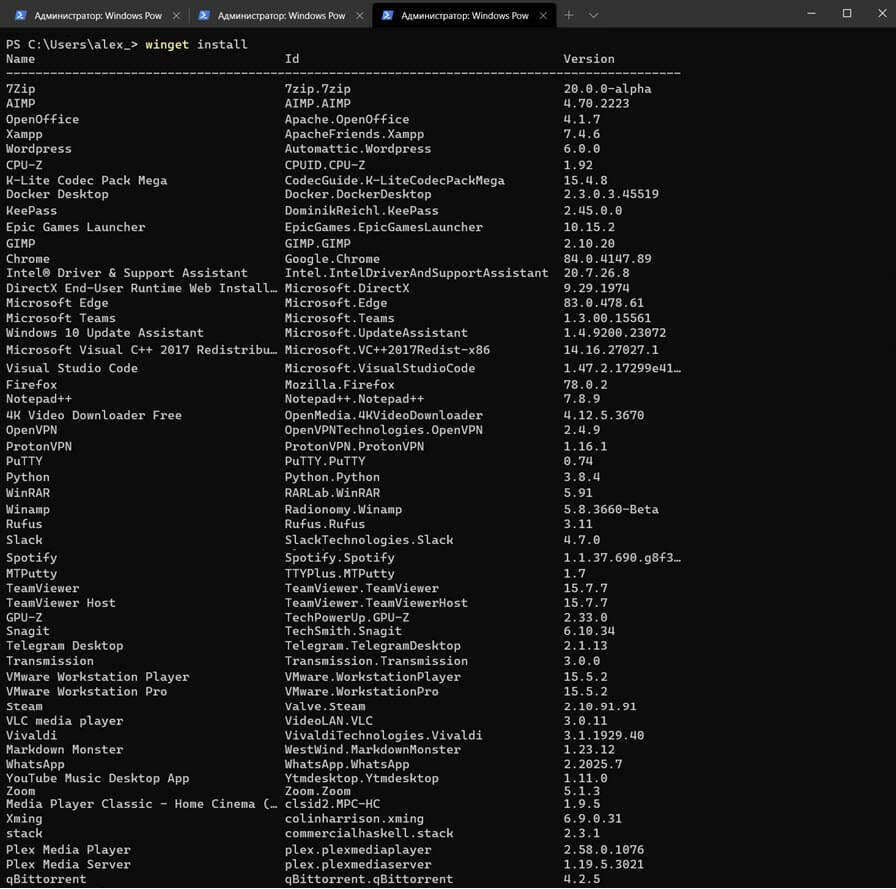Click the "Python.Python" Id entry
Screen dimensions: 896x889
coord(332,477)
